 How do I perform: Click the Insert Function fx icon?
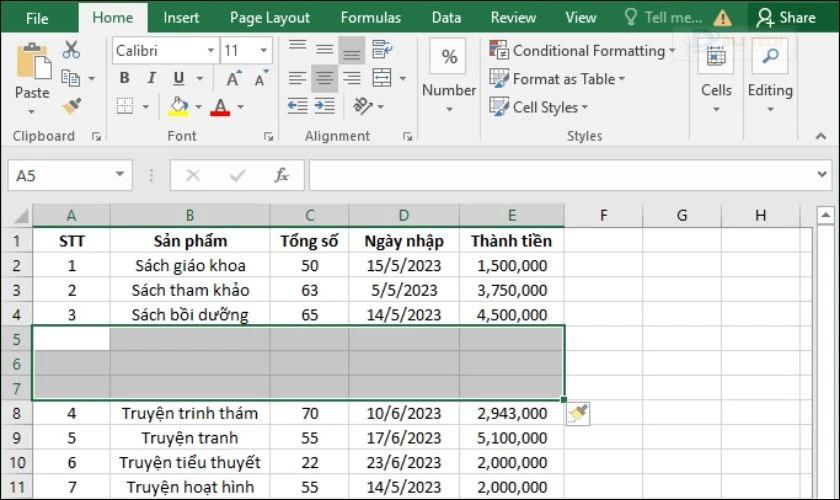point(281,175)
